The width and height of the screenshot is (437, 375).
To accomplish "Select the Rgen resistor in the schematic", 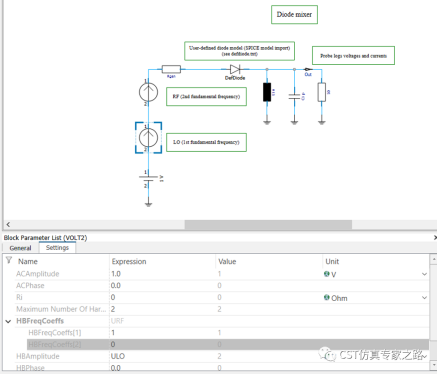I will click(x=171, y=69).
